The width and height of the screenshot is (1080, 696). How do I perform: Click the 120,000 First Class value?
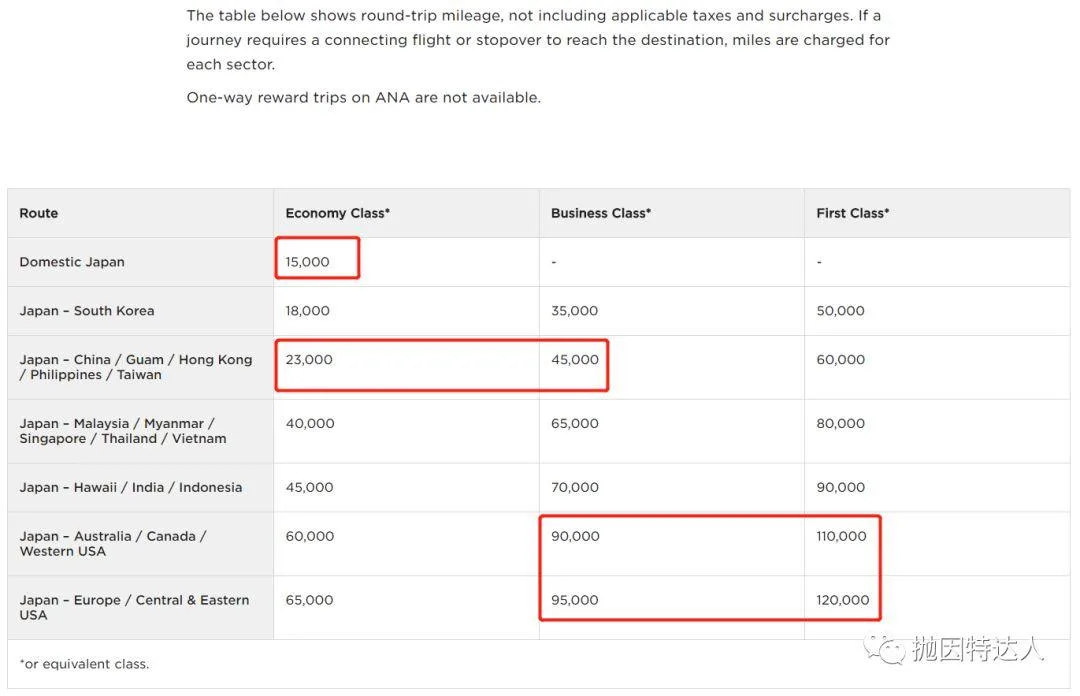pyautogui.click(x=843, y=601)
